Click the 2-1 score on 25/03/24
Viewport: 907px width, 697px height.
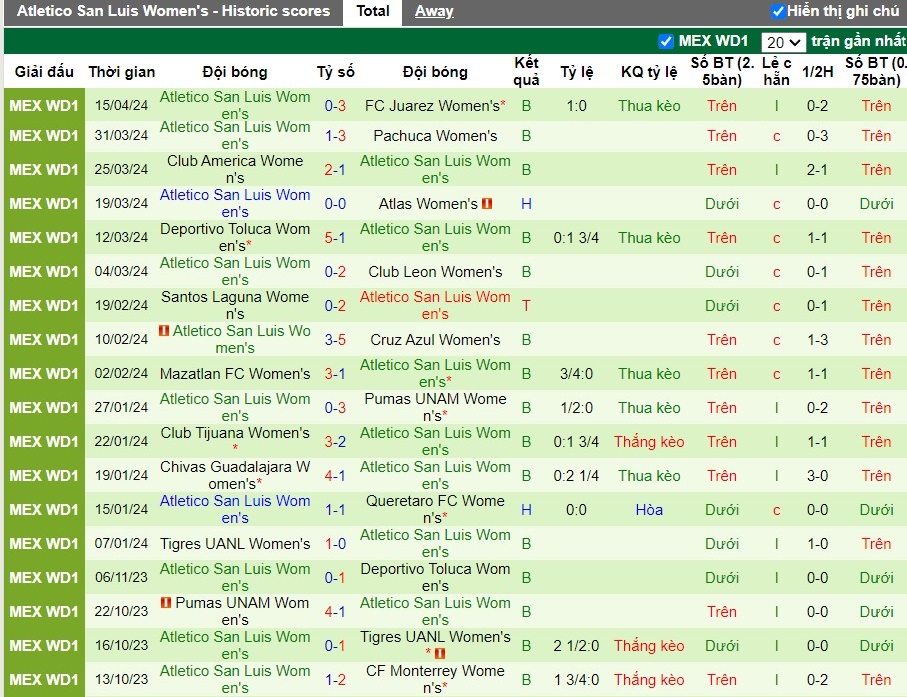[335, 169]
